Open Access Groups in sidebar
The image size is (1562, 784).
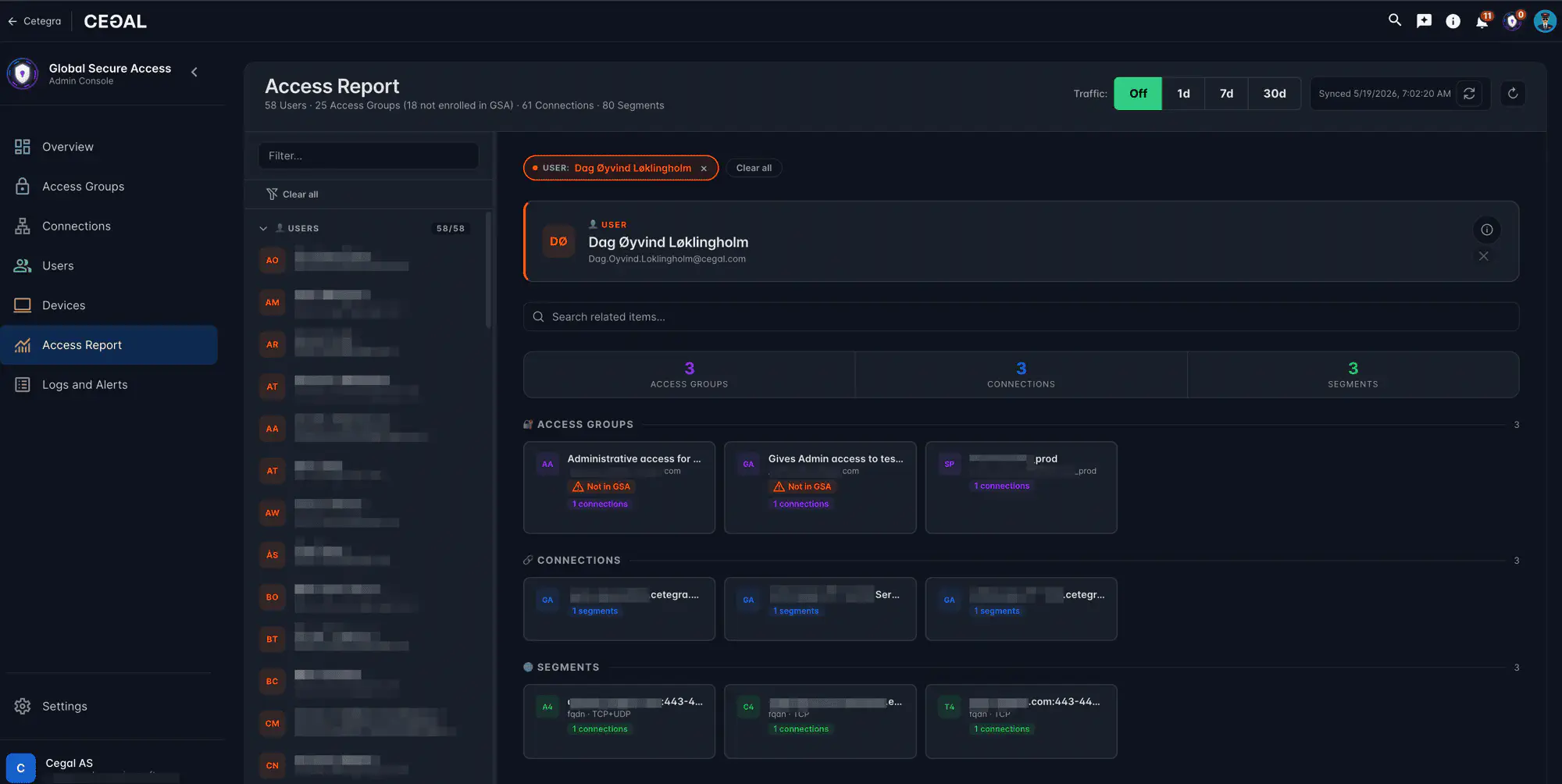tap(109, 187)
